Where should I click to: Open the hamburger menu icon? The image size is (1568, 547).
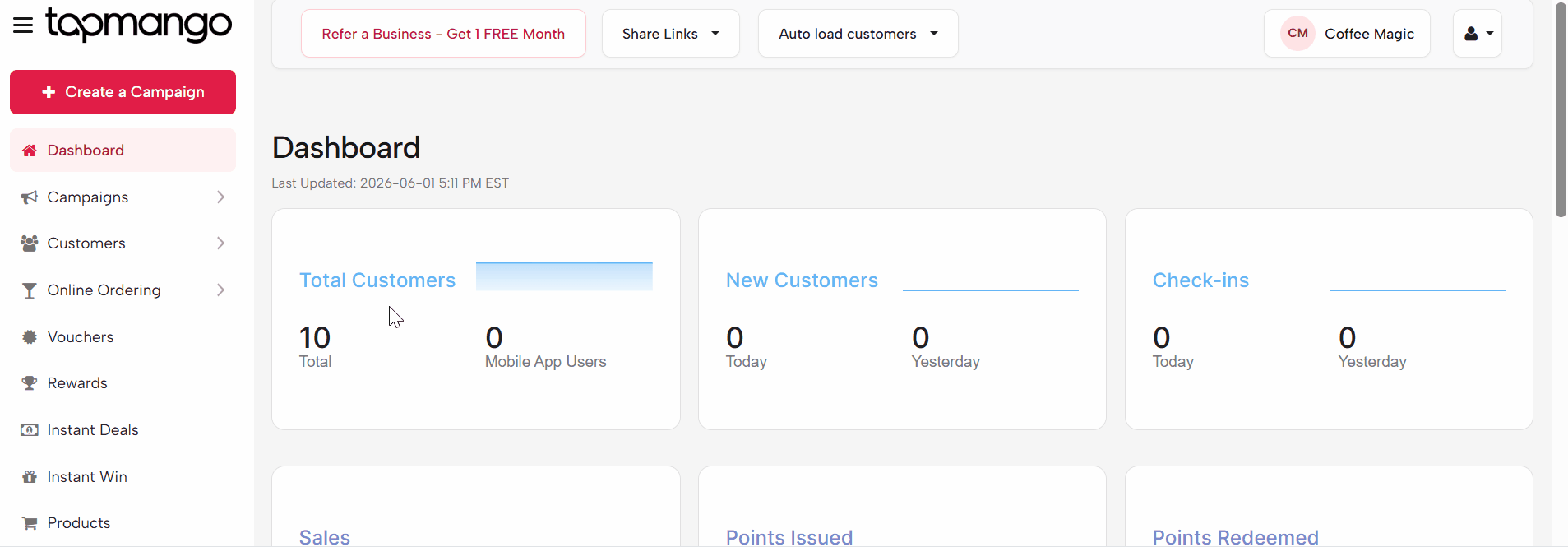(x=23, y=25)
